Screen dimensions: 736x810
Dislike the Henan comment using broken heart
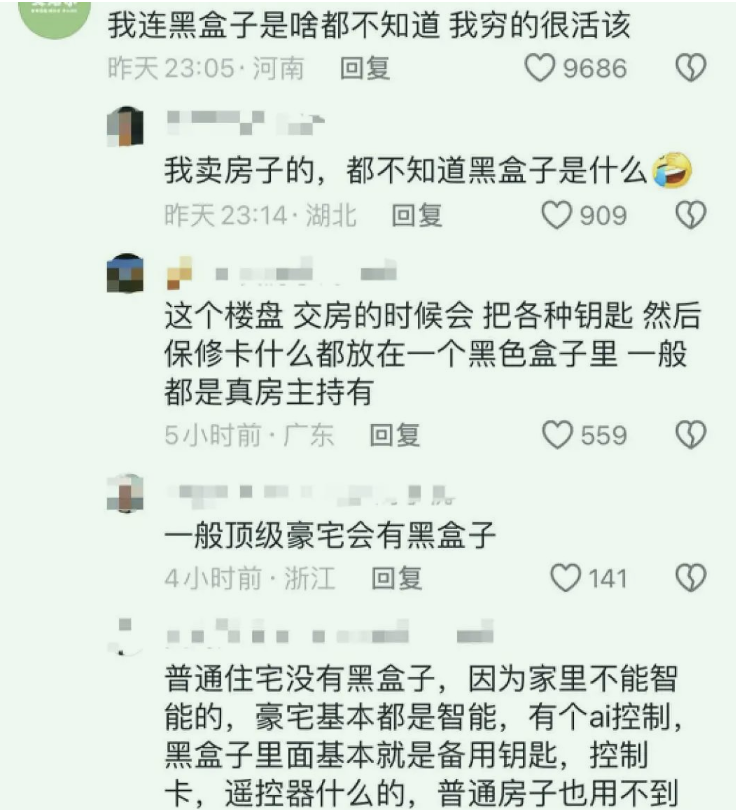click(x=691, y=68)
